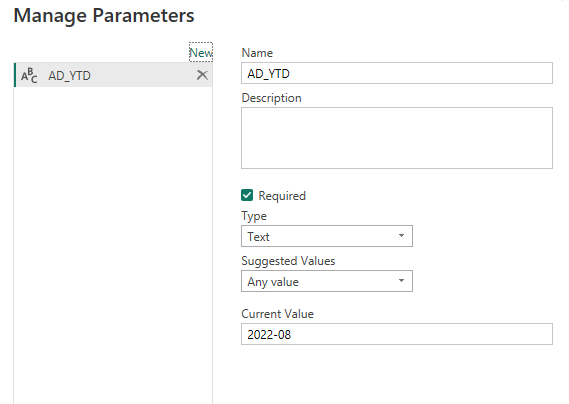
Task: Delete the AD_YTD parameter with X
Action: click(202, 75)
